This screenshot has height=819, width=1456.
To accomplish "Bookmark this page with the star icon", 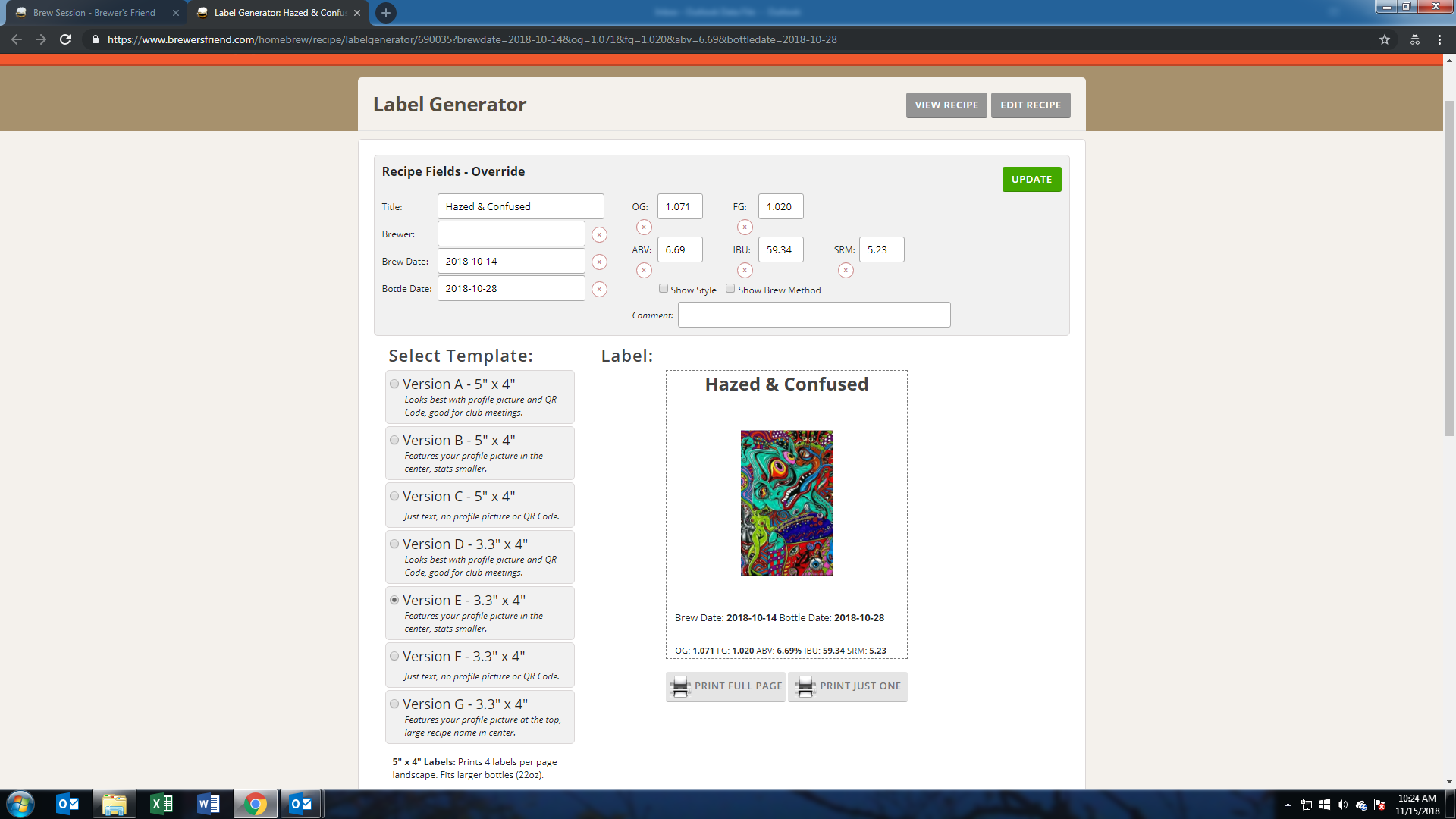I will coord(1385,39).
